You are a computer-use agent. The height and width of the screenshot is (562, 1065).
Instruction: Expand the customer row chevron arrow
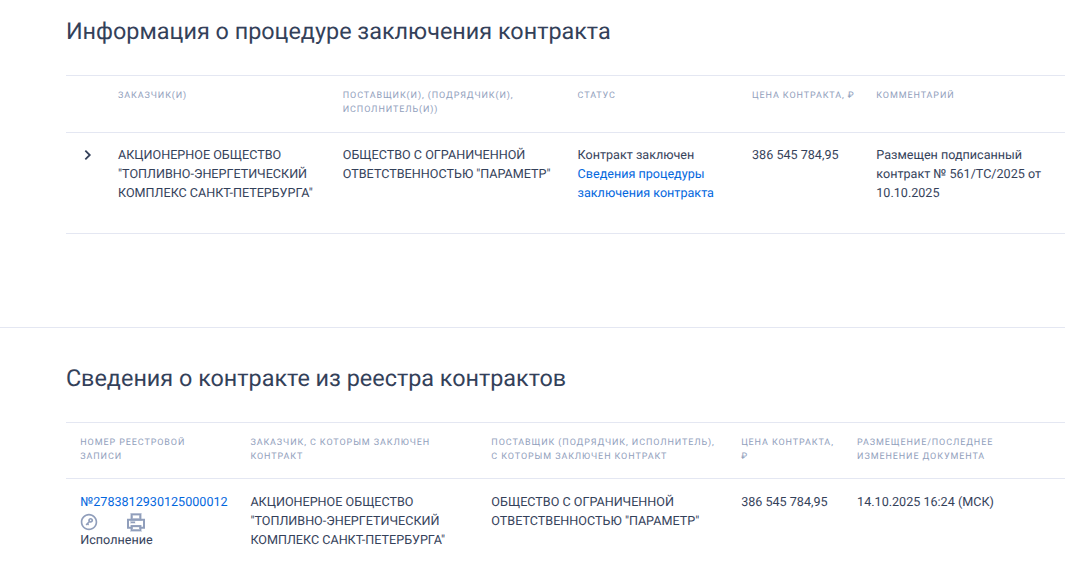point(88,155)
